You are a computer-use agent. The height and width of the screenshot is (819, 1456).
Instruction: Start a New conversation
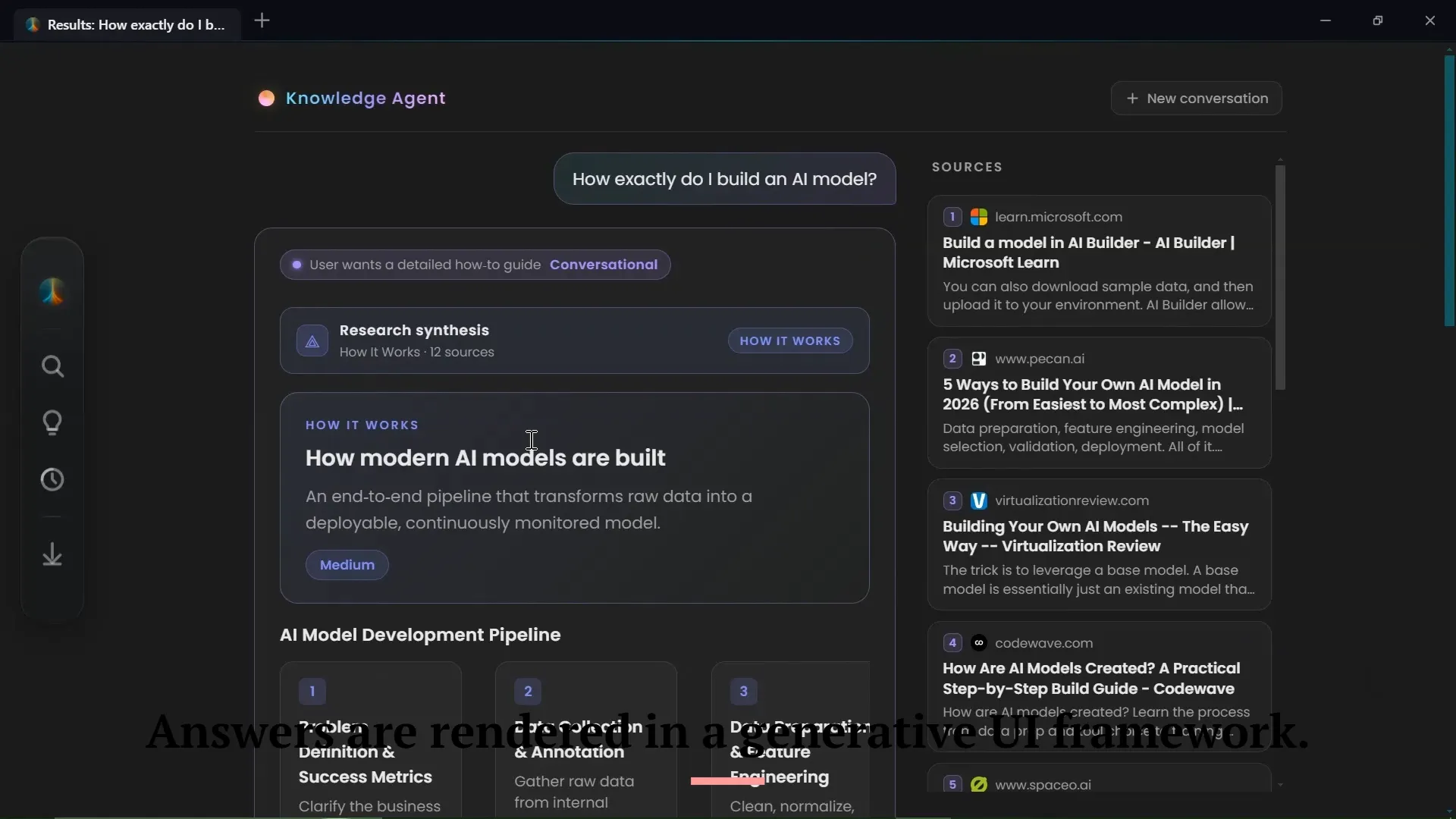pyautogui.click(x=1197, y=99)
